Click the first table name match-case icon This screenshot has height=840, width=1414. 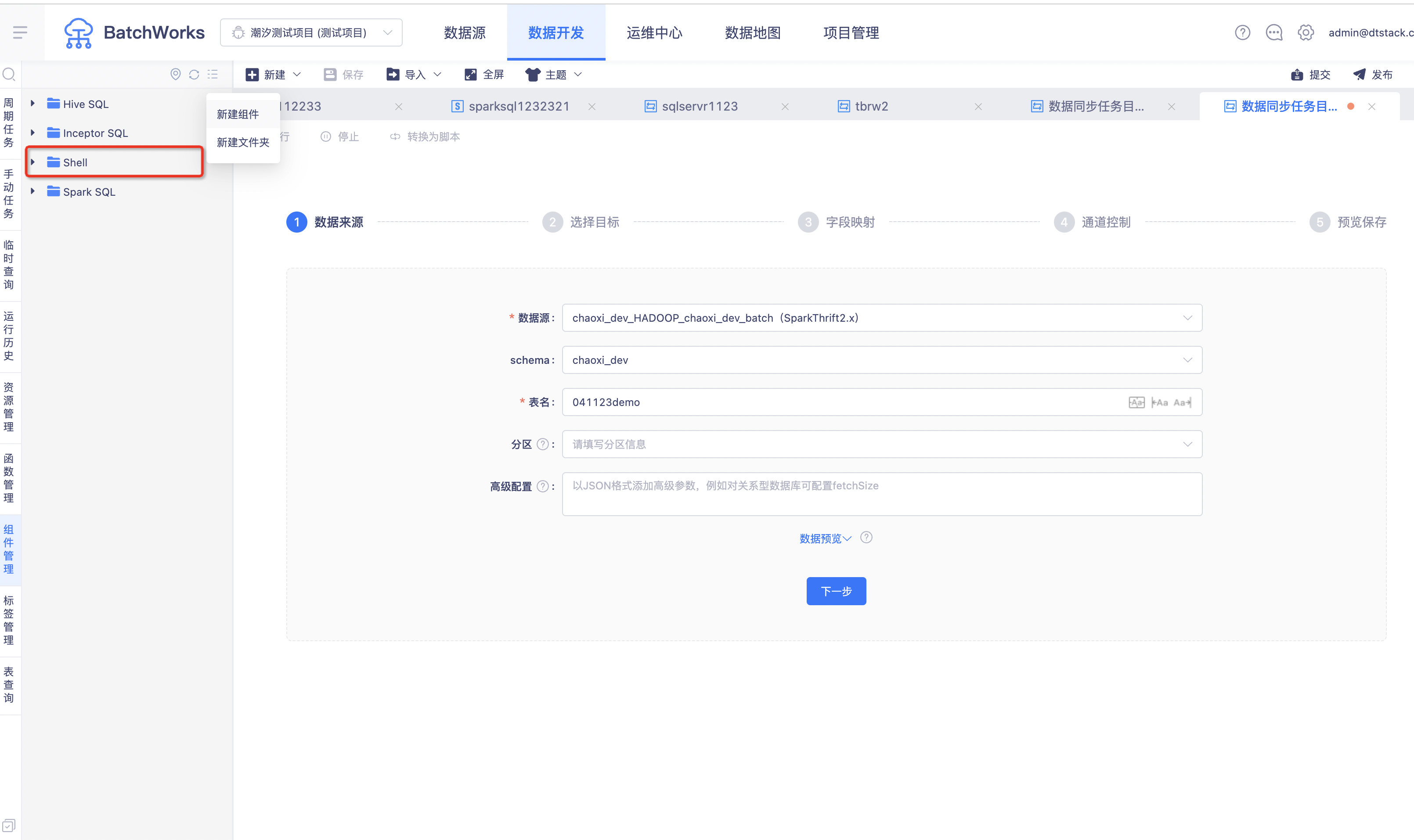coord(1136,402)
